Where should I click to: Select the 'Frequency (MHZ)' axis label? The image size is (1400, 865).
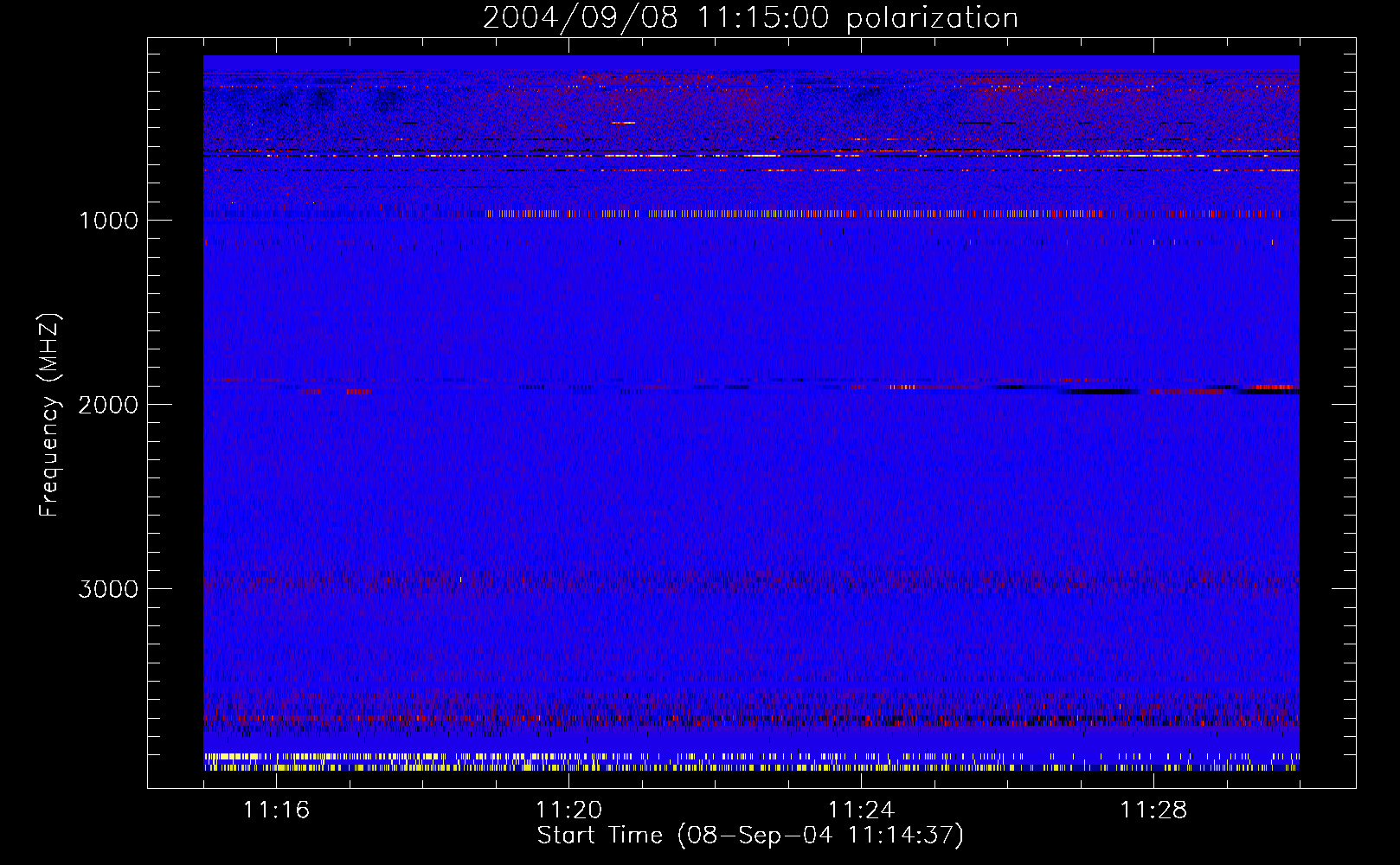[49, 415]
